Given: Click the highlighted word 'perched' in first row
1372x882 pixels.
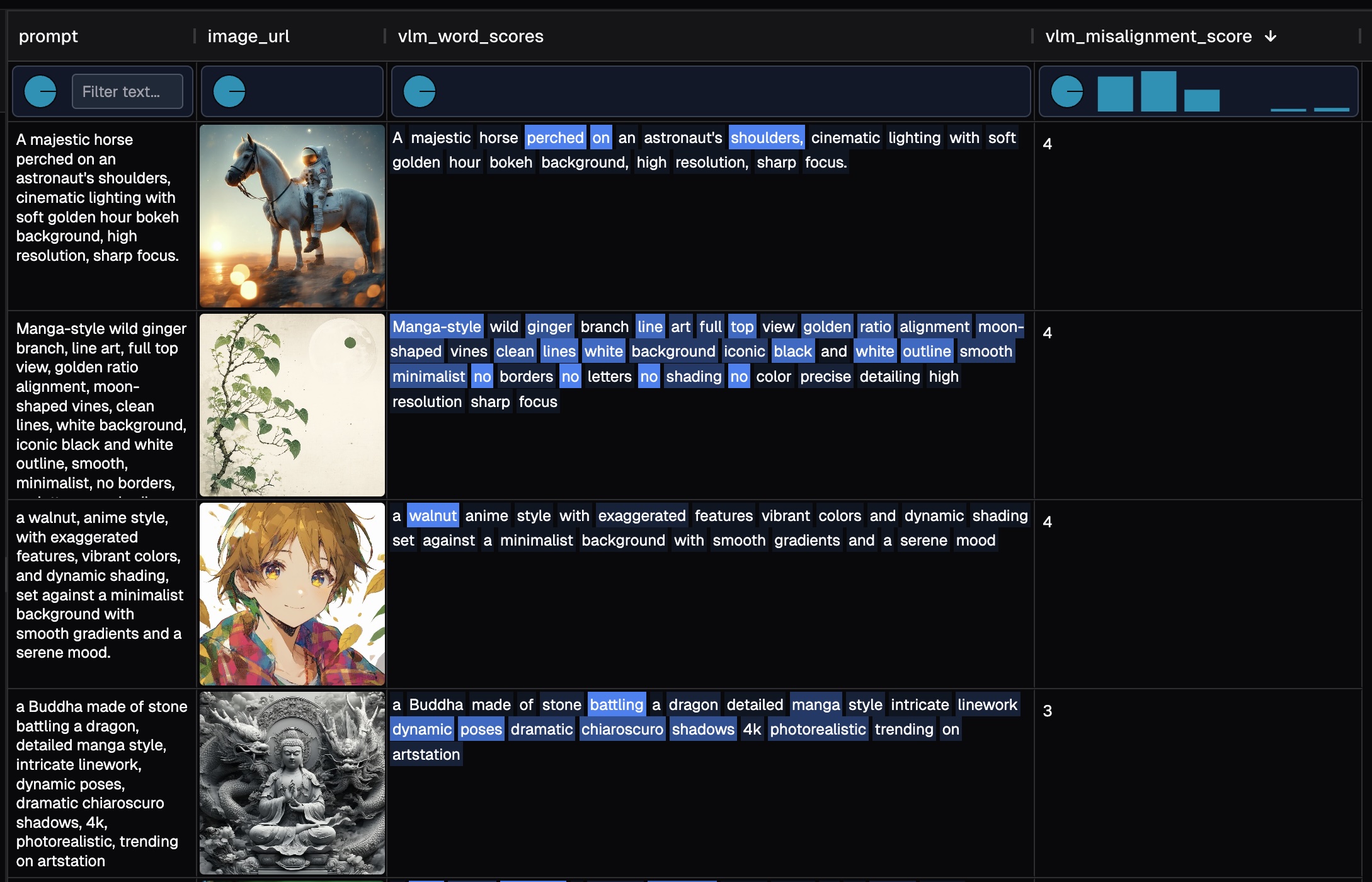Looking at the screenshot, I should [555, 137].
